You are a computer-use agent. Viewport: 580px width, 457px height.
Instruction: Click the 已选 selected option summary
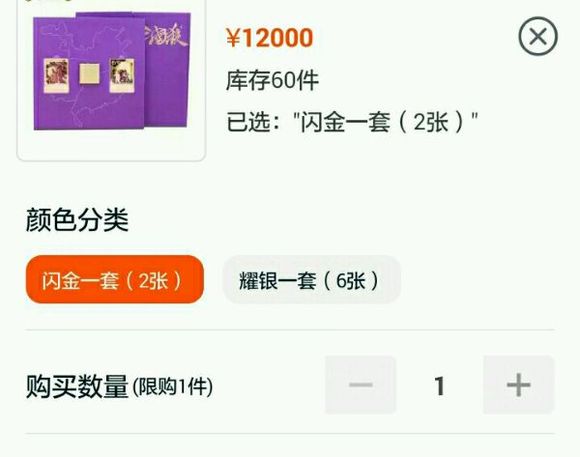(352, 122)
